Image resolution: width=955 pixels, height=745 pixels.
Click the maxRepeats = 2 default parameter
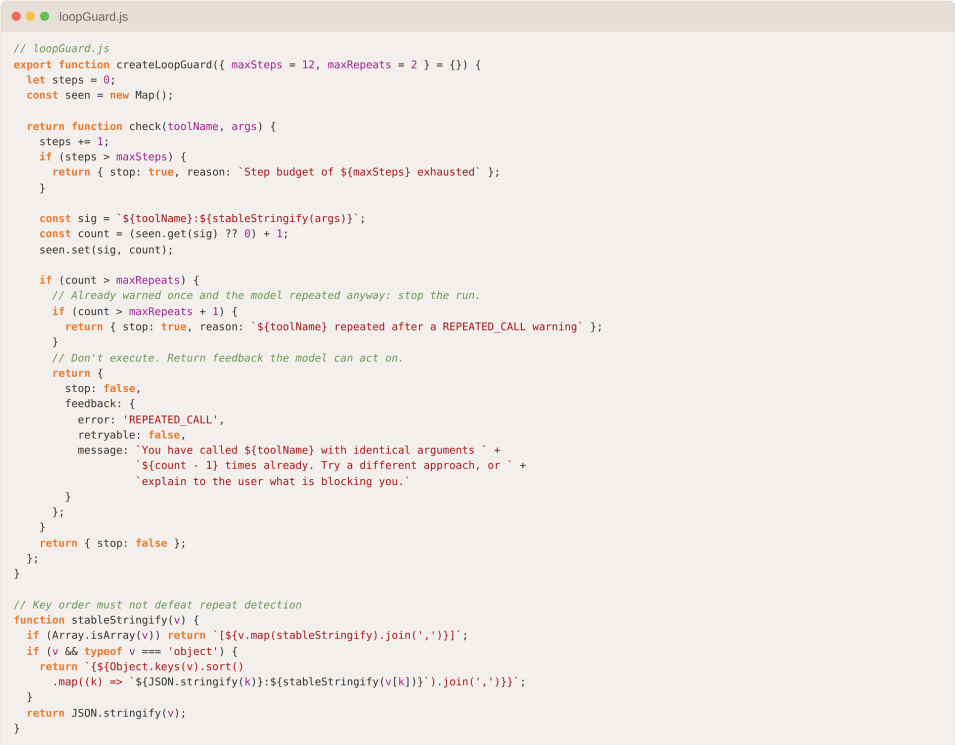(372, 65)
